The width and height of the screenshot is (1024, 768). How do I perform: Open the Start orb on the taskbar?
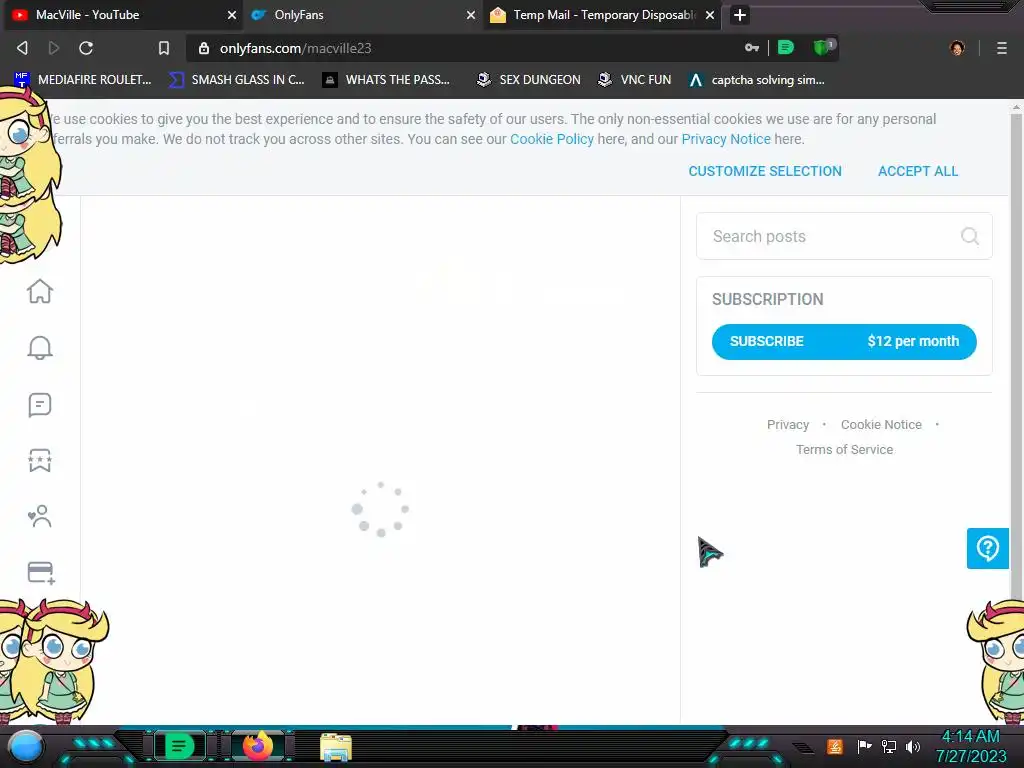click(26, 746)
